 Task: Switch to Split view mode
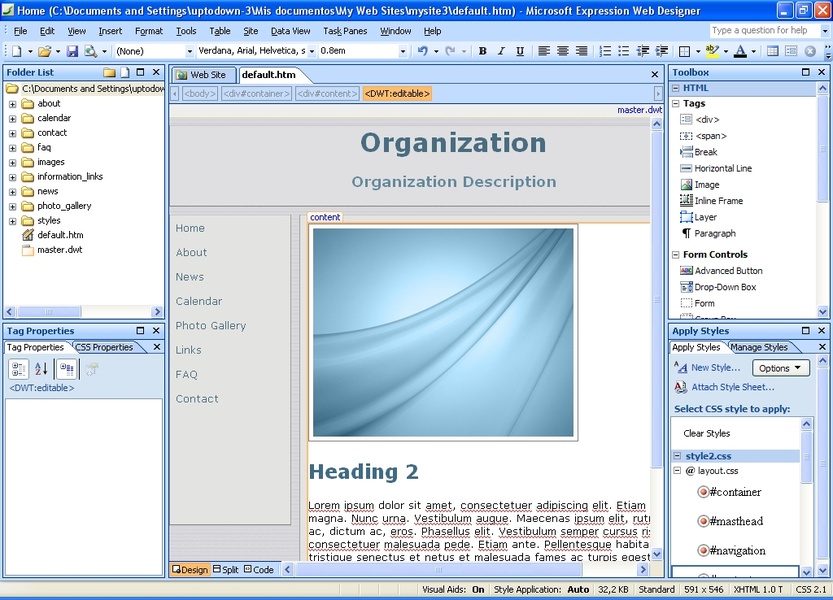225,570
